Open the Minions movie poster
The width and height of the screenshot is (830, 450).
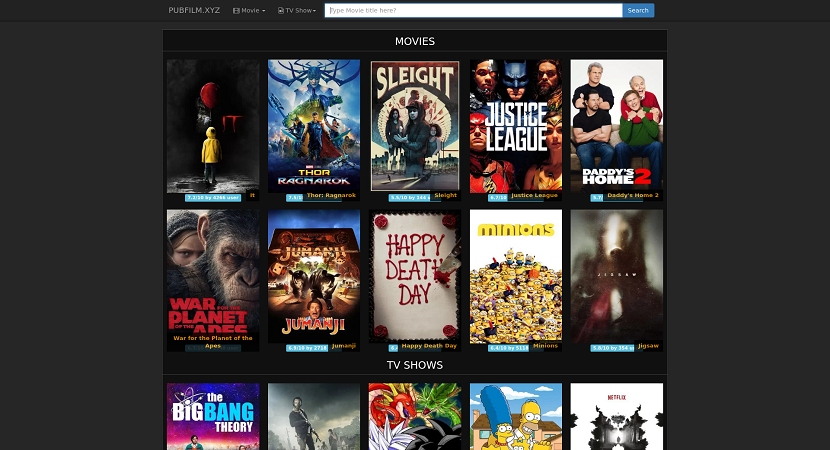point(516,276)
